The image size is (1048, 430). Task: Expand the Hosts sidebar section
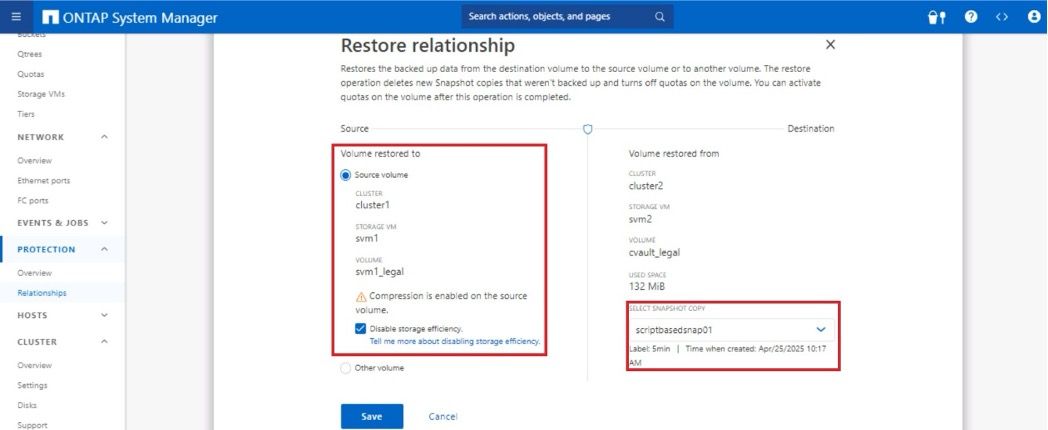[x=105, y=315]
